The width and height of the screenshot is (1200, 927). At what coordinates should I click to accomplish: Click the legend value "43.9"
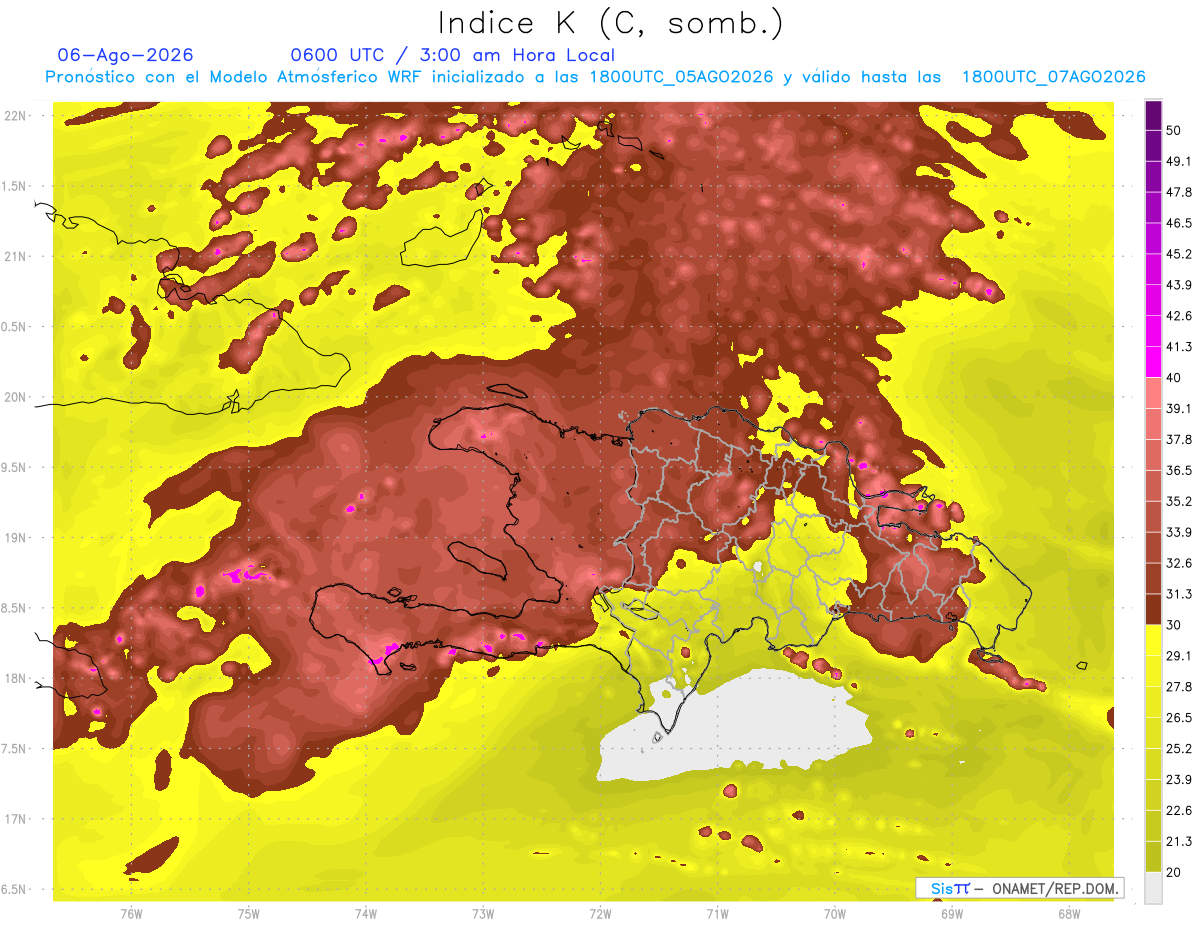tap(1179, 285)
